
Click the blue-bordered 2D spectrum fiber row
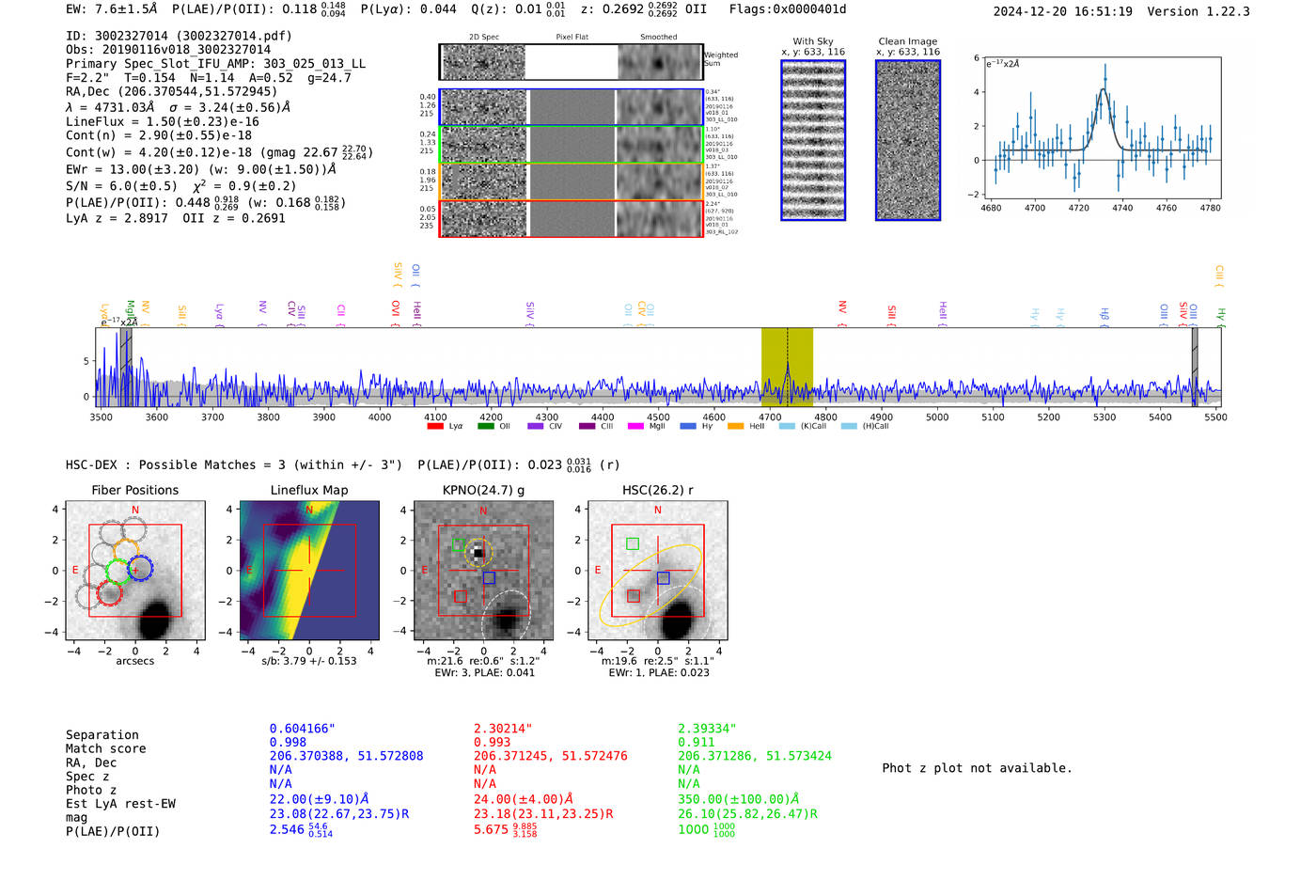572,107
